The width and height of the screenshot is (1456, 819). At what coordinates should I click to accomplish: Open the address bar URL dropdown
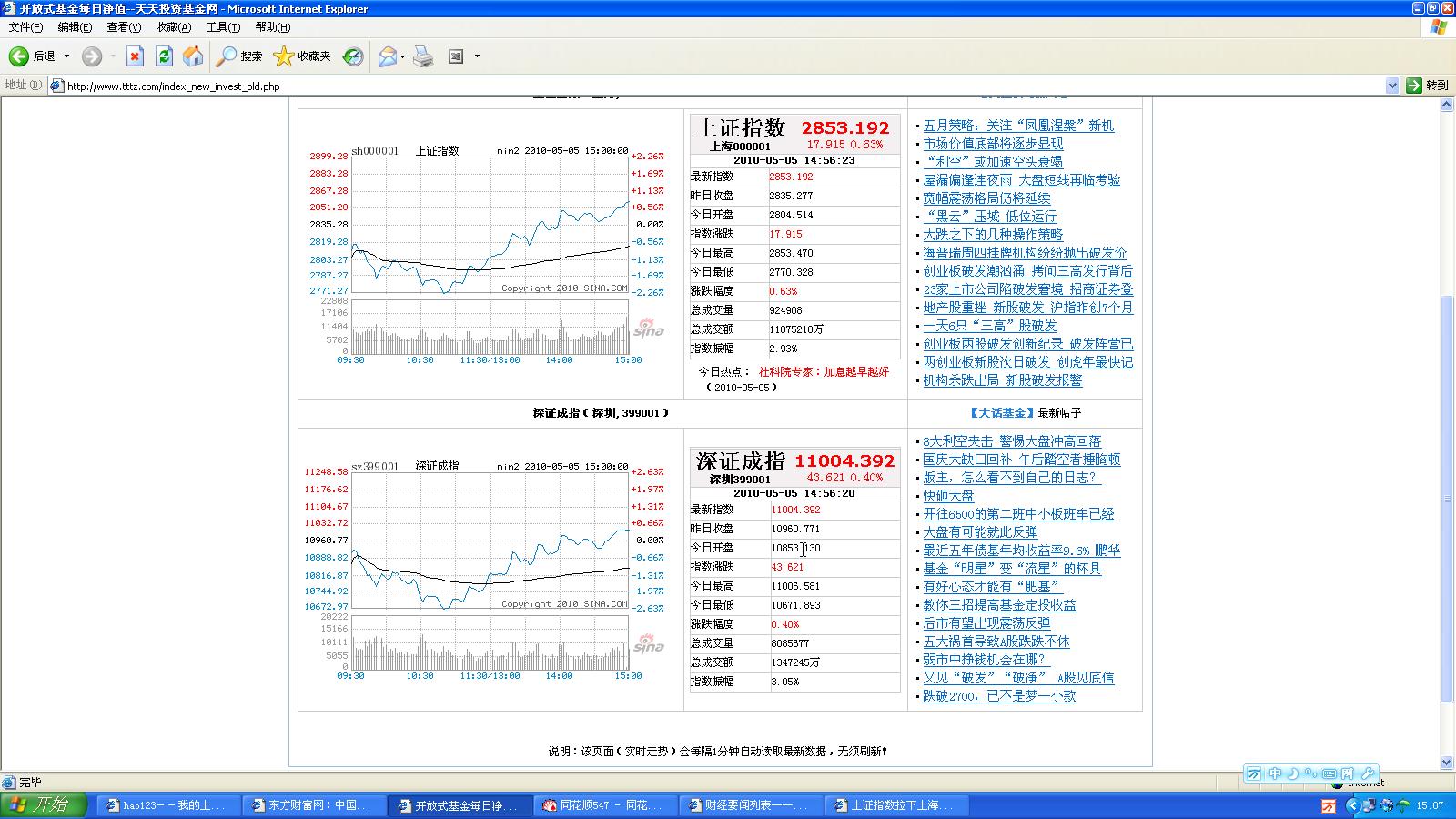pyautogui.click(x=1392, y=86)
